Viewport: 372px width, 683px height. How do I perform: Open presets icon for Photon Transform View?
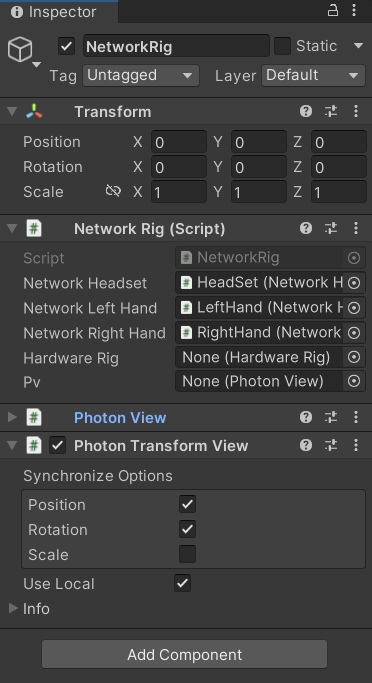pyautogui.click(x=331, y=445)
